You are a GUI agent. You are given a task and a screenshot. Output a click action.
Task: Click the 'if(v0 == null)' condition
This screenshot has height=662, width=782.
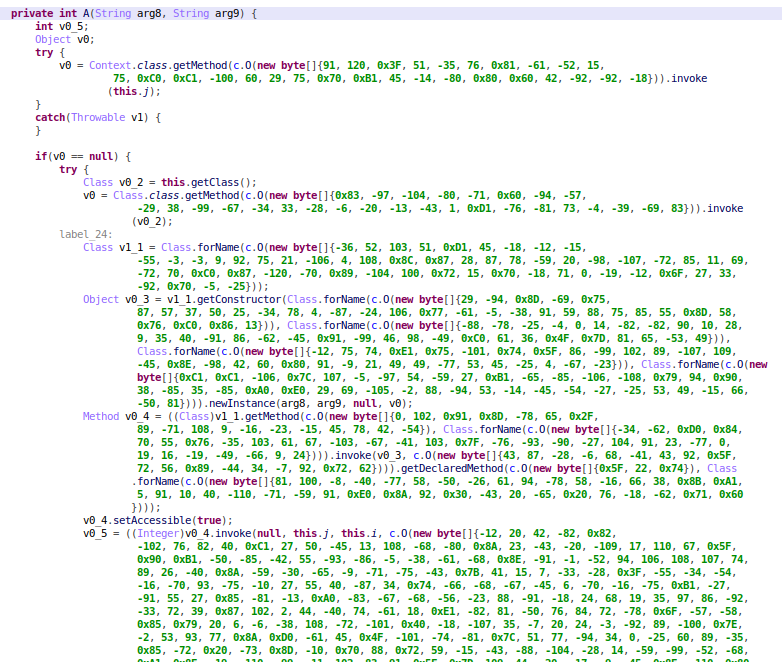pos(78,156)
